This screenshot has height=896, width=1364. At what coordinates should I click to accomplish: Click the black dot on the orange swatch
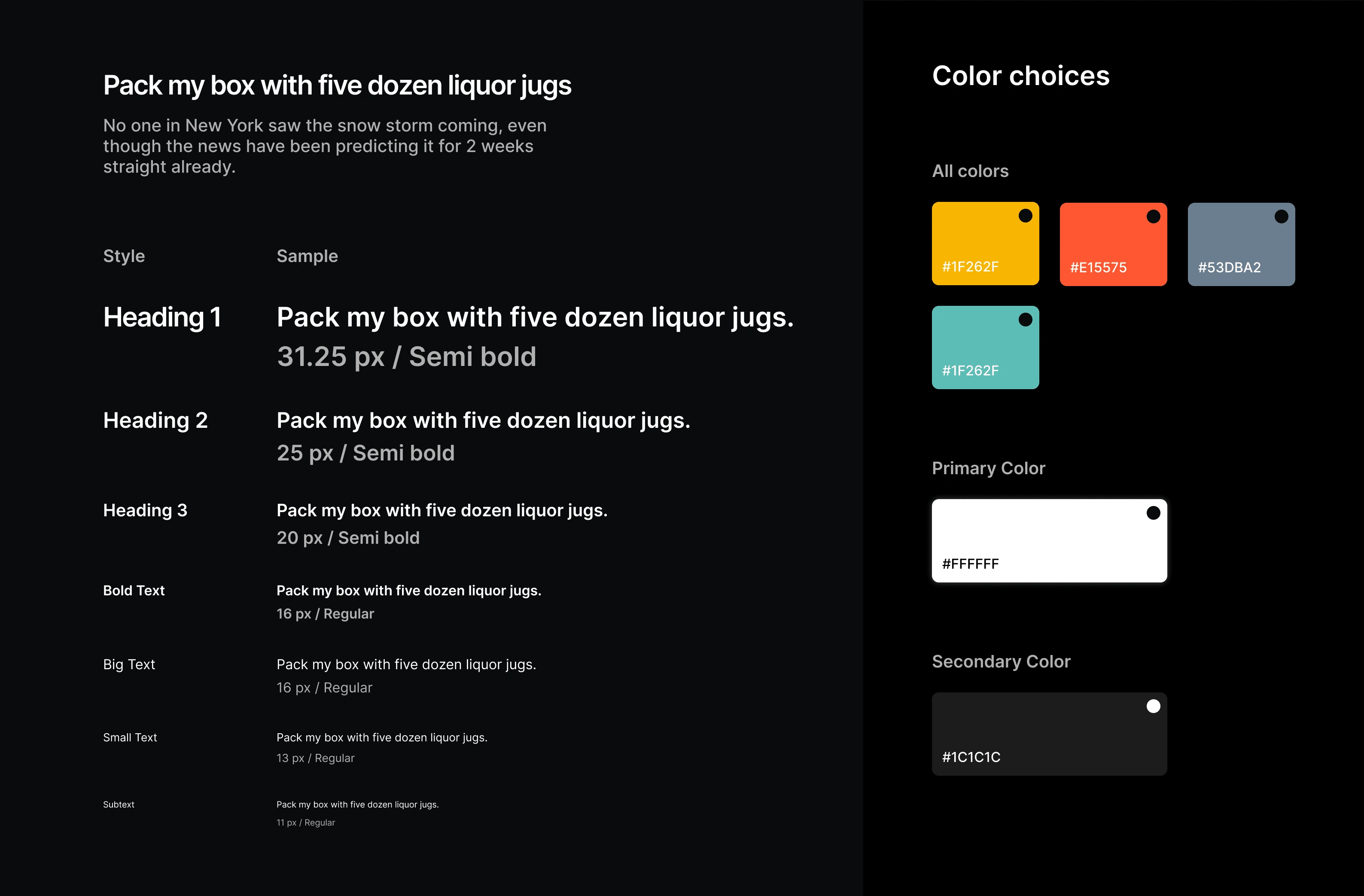1154,216
